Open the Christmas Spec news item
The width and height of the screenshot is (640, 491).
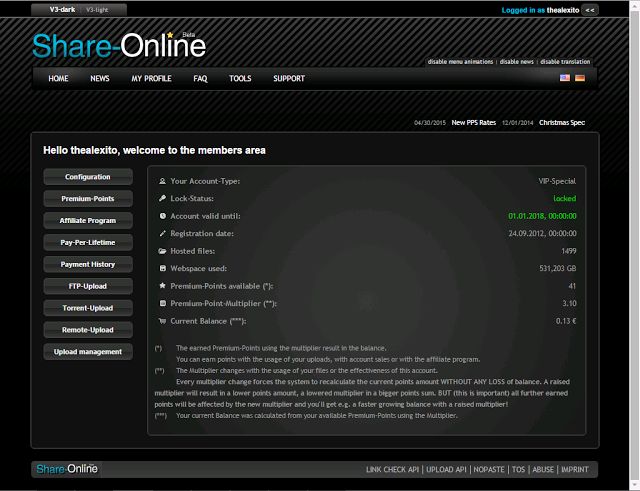(562, 122)
